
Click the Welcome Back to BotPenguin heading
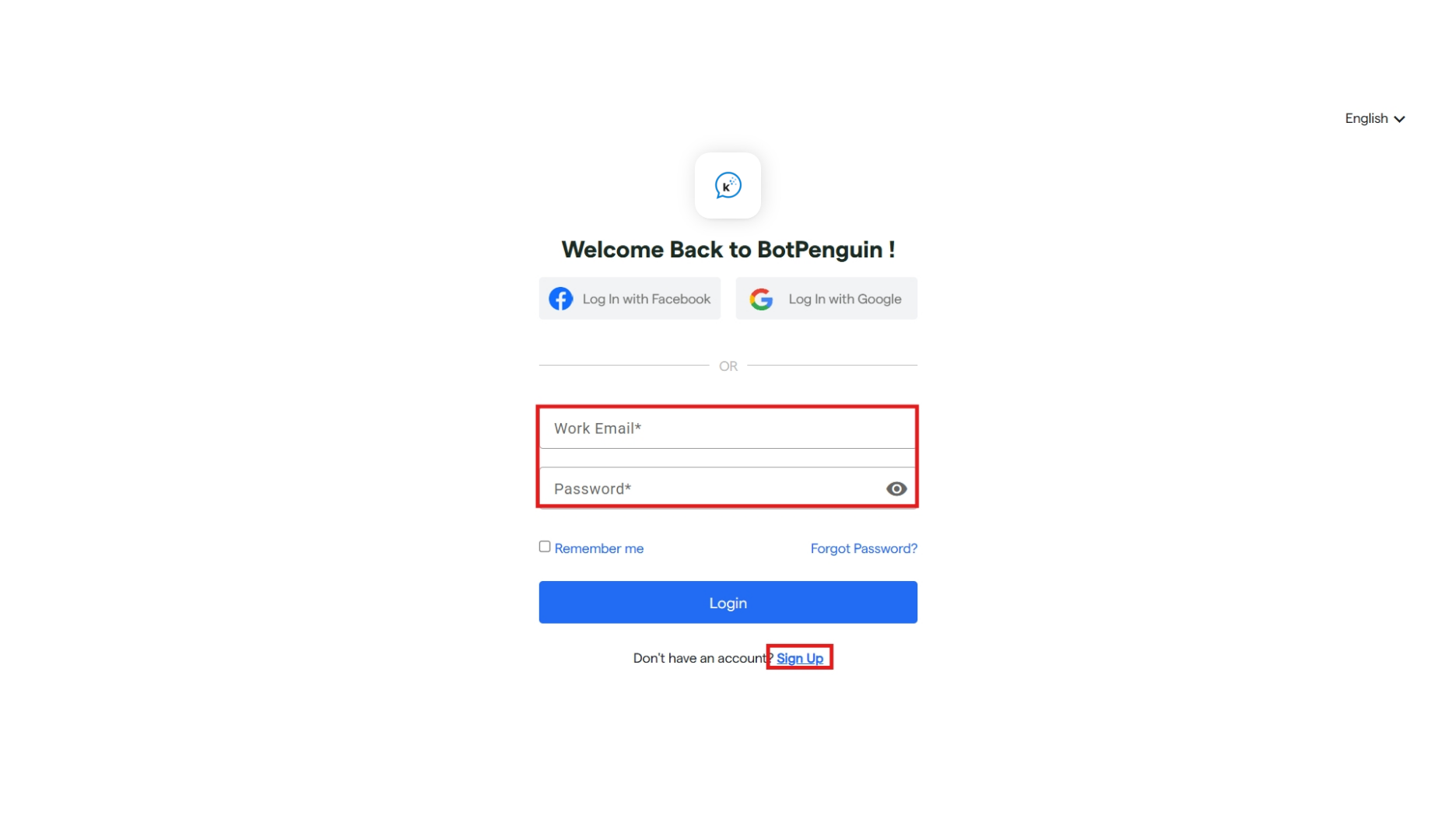pyautogui.click(x=728, y=250)
